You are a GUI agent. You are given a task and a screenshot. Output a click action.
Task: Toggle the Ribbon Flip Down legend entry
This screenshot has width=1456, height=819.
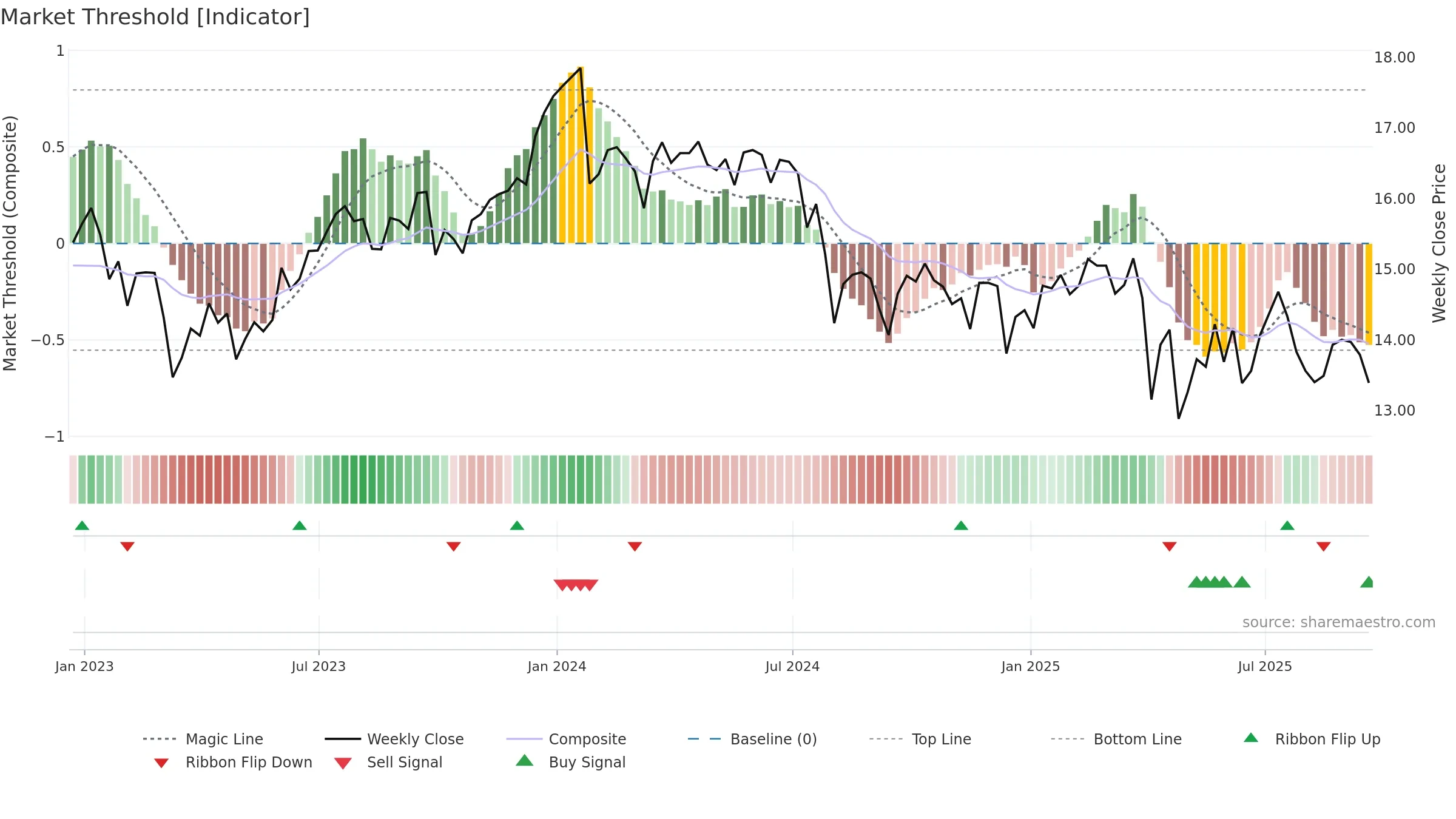click(x=232, y=762)
